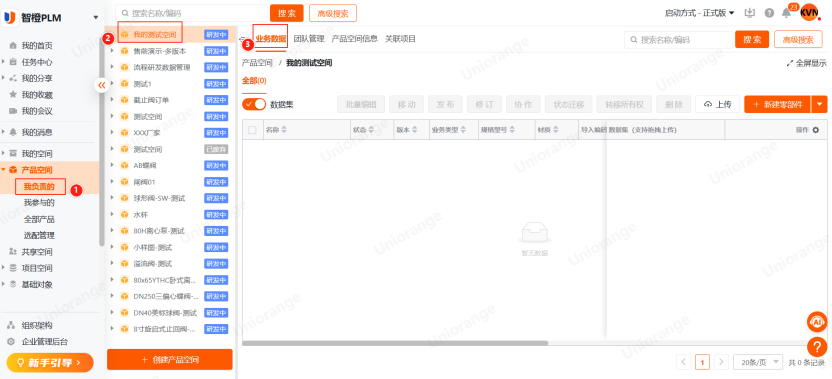
Task: Open 高级搜索 in the top bar
Action: pyautogui.click(x=333, y=13)
